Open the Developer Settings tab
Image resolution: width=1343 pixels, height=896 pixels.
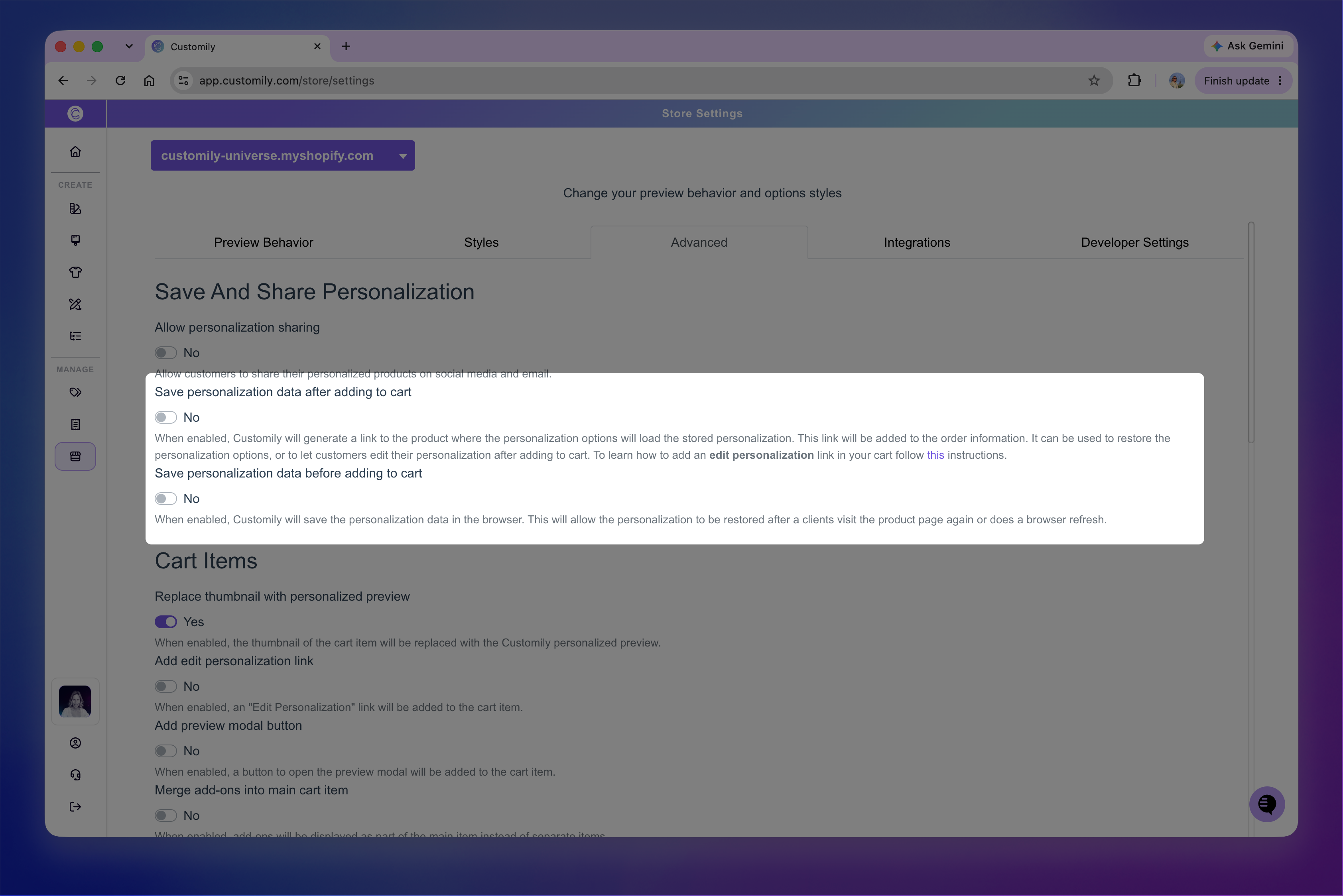click(1135, 242)
